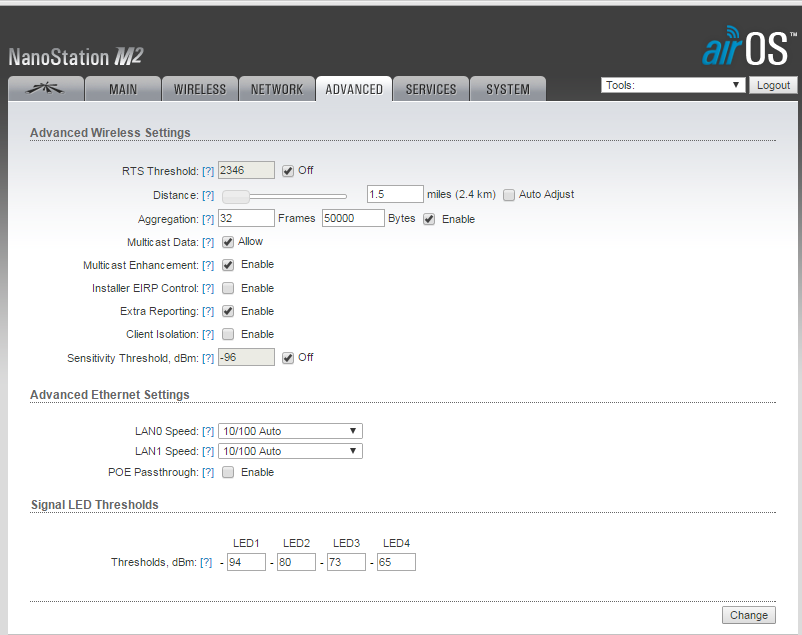802x635 pixels.
Task: Click the LED1 threshold field
Action: pos(246,562)
